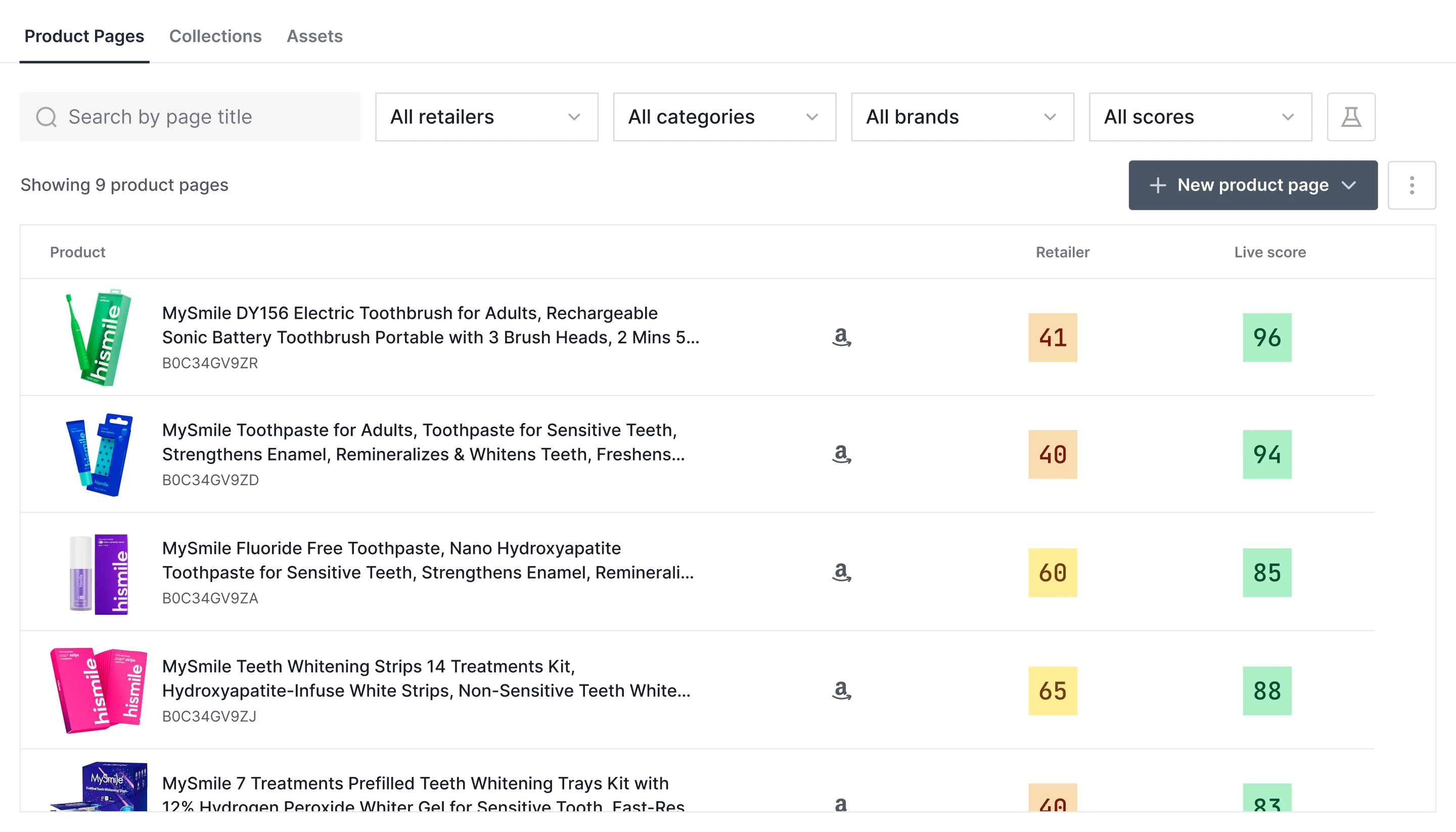Click retailer score 40 in Sensitive Teeth row
Screen dimensions: 1456x832
coord(1053,454)
